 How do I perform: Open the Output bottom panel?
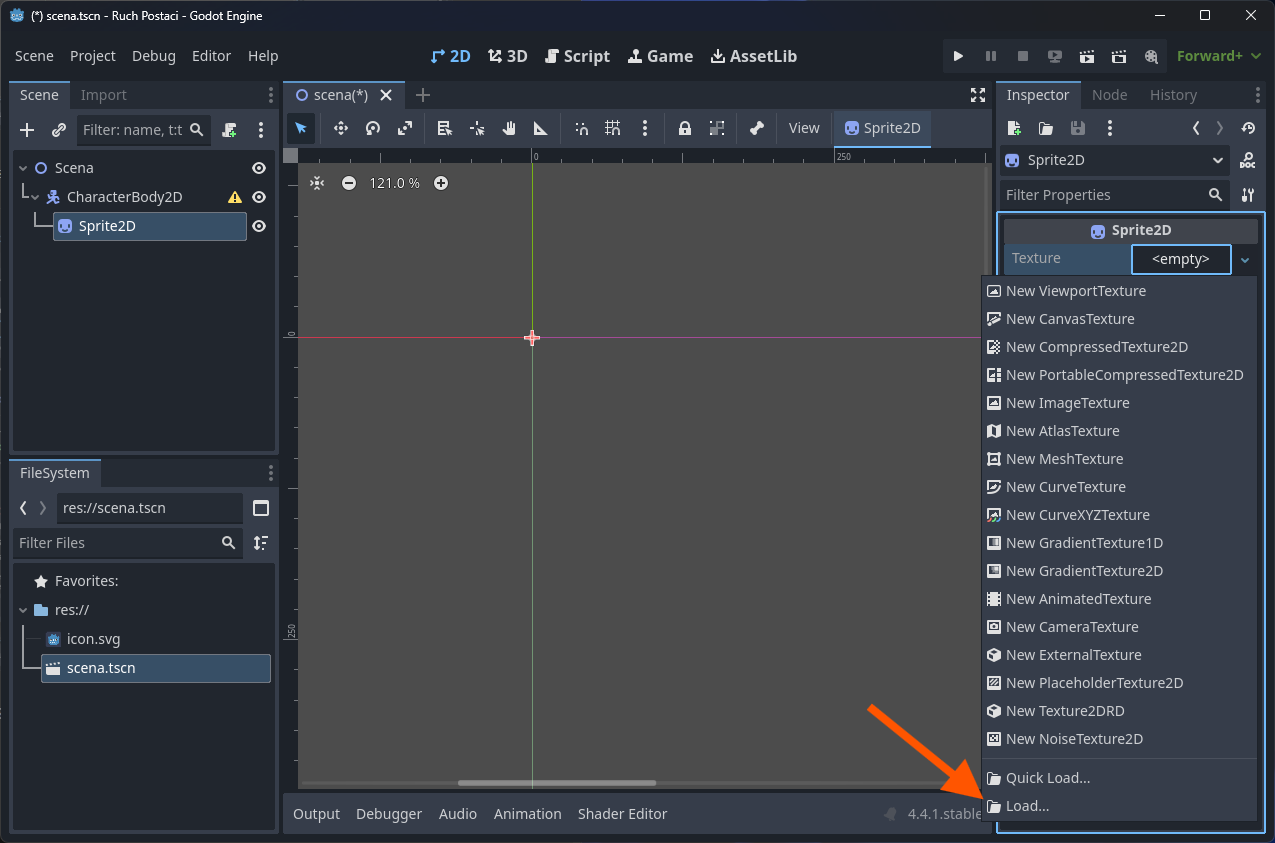317,814
